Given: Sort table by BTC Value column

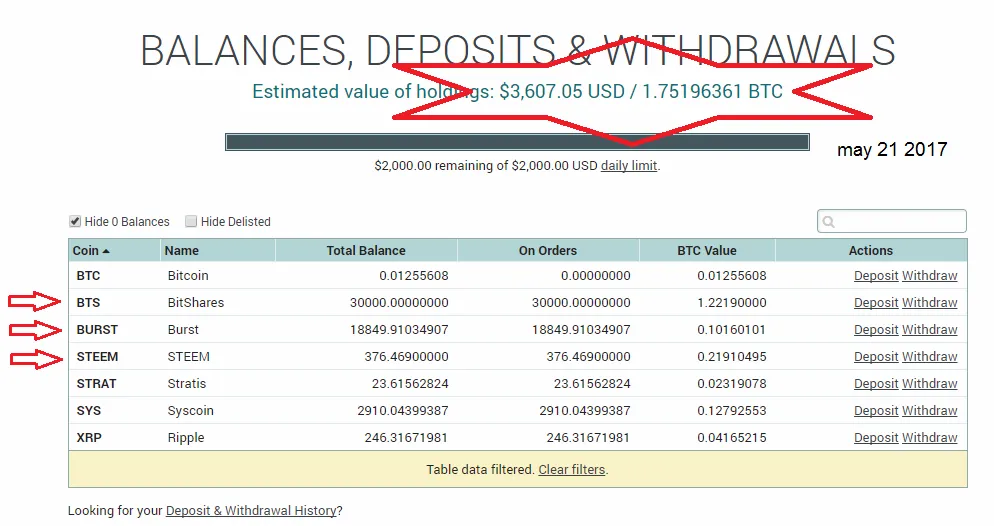Looking at the screenshot, I should click(x=707, y=250).
